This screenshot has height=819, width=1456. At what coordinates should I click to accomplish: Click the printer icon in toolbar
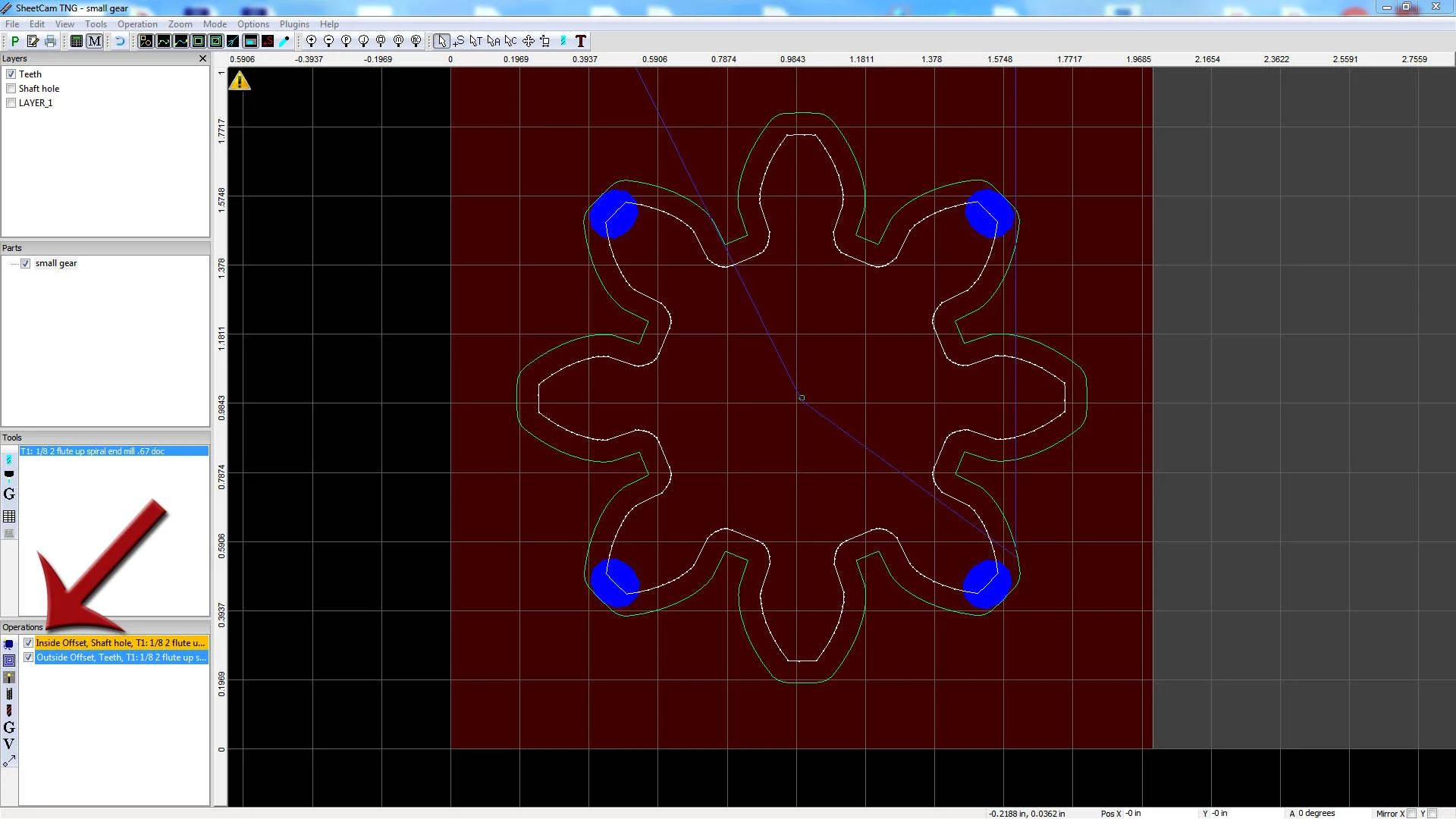tap(50, 41)
